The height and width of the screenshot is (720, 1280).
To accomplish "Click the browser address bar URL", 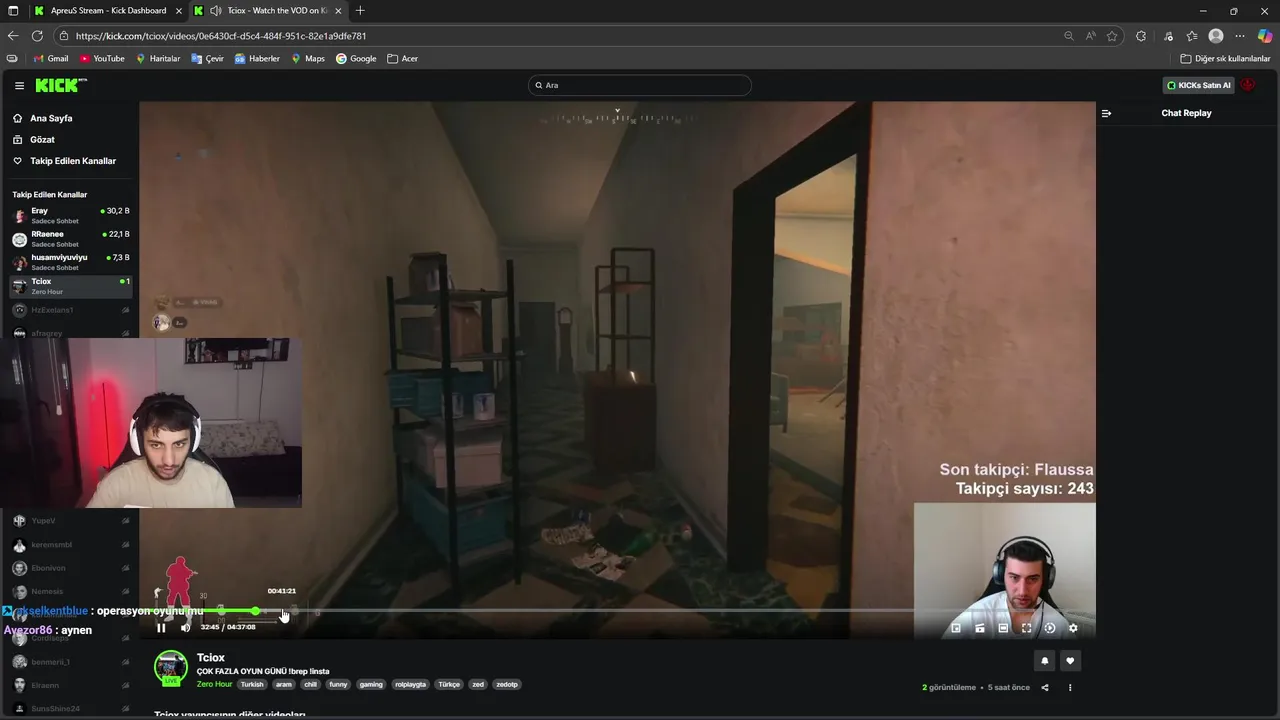I will tap(221, 36).
